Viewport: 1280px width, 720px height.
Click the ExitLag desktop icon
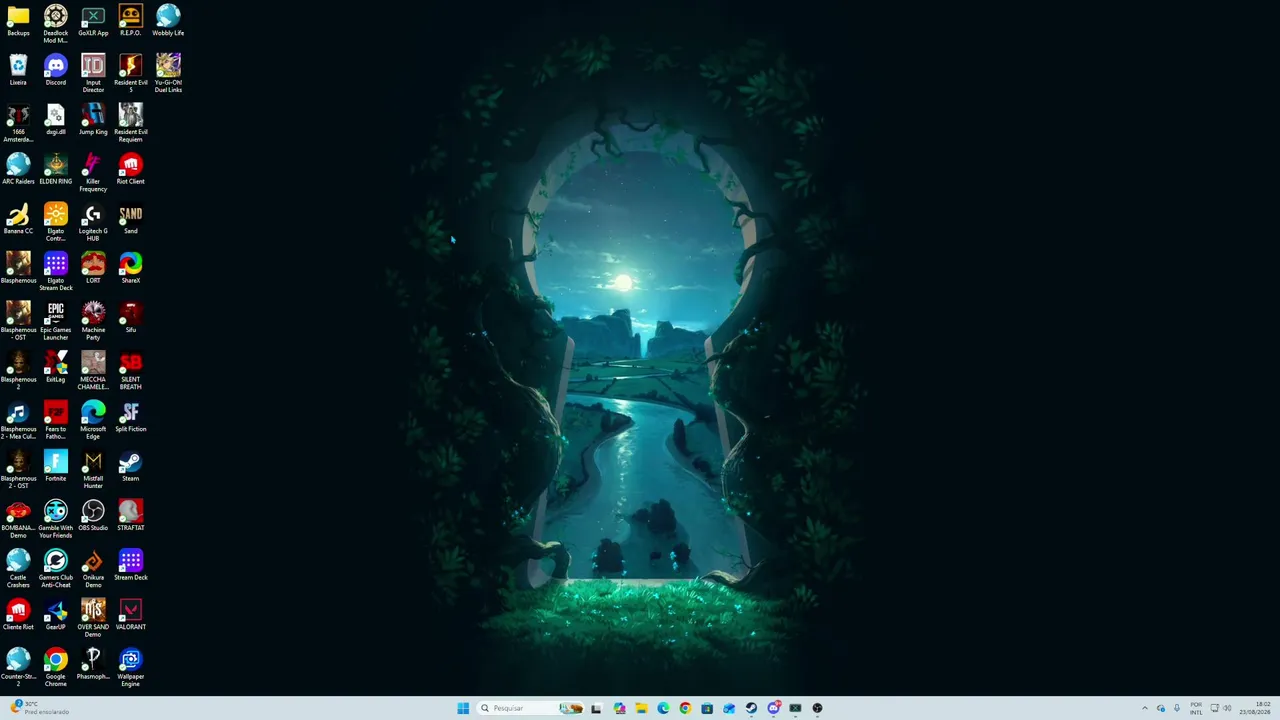click(56, 367)
